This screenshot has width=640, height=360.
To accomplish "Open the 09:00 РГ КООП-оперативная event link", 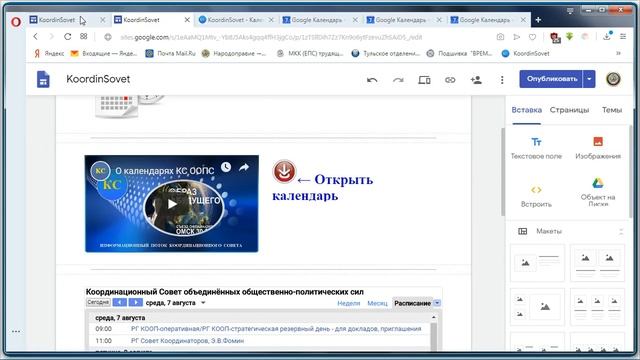I will click(x=276, y=329).
